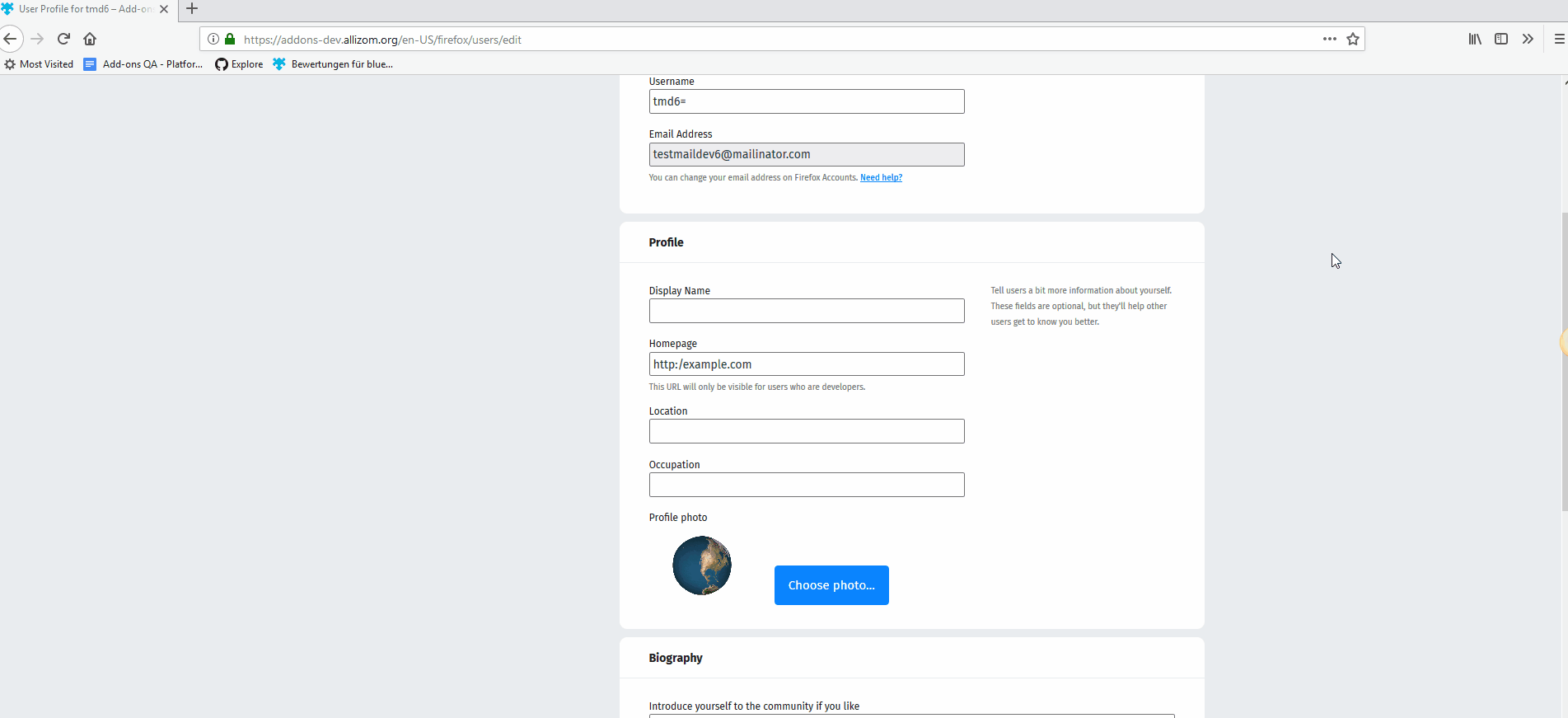This screenshot has height=718, width=1568.
Task: Click the Profile photo label
Action: 678,518
